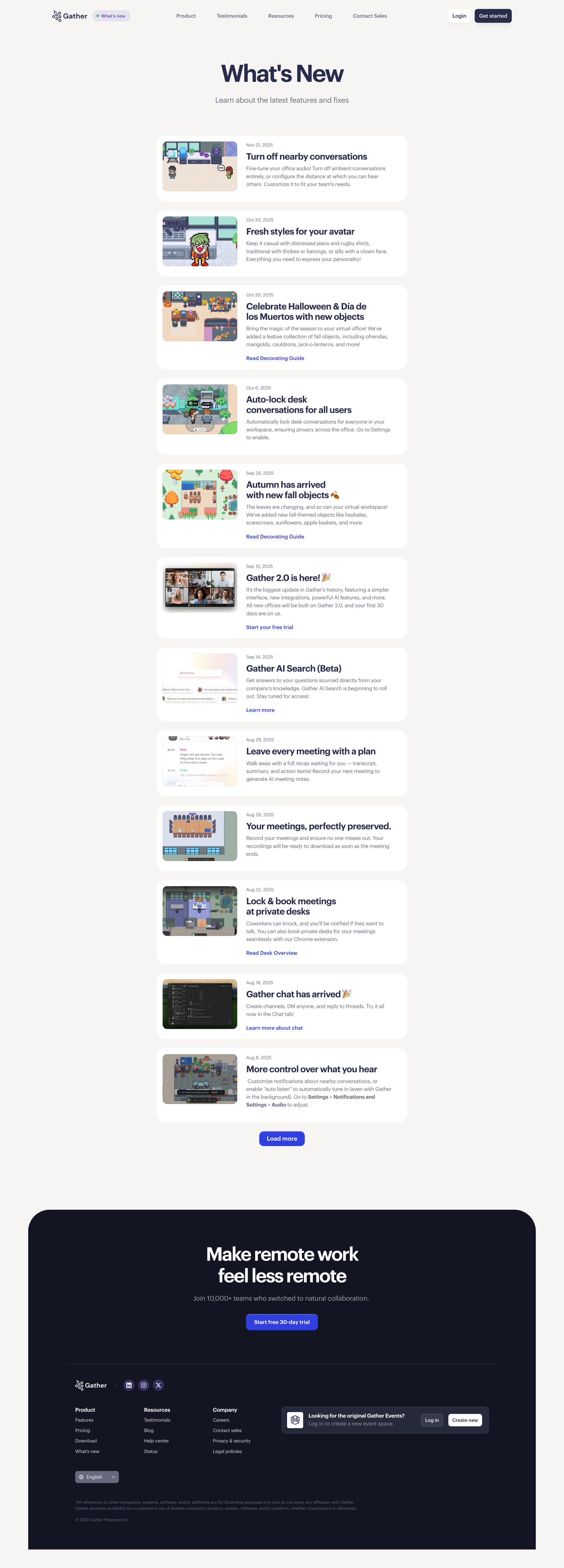Open What's new in the footer

coord(87,1451)
